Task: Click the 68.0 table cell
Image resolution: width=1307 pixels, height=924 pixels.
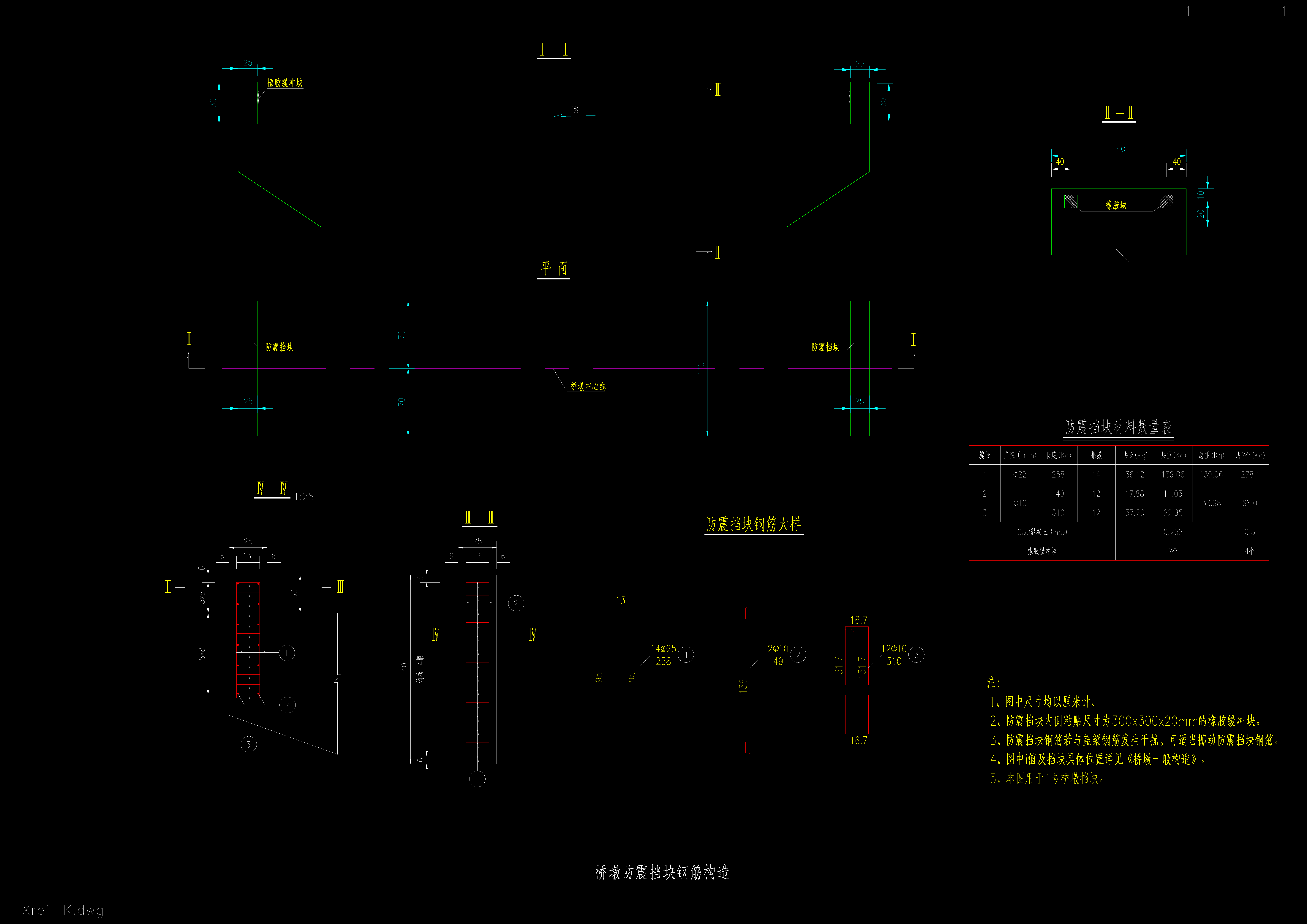Action: click(1249, 503)
